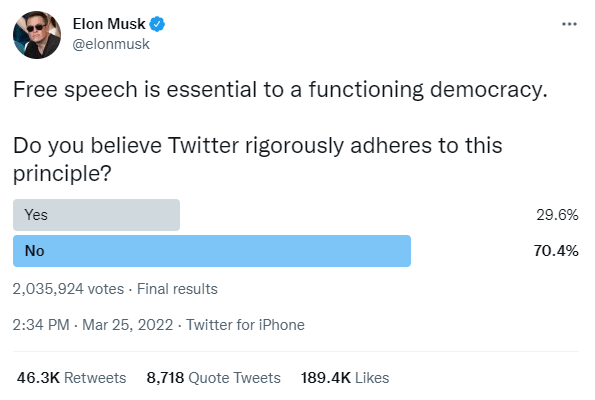
Task: View the 8,718 Quote Tweets list
Action: tap(214, 378)
